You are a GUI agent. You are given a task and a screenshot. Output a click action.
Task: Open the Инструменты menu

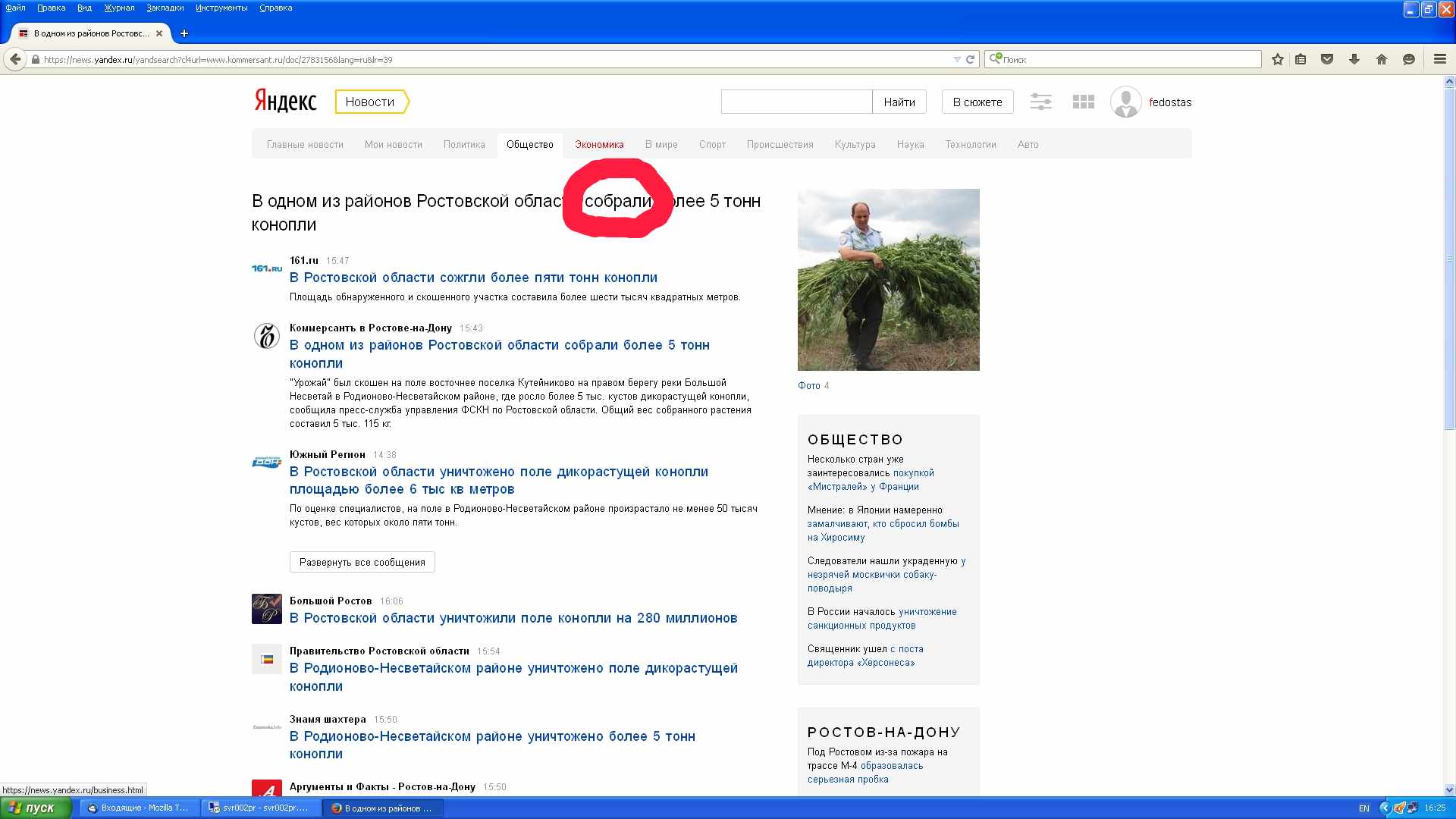(x=221, y=8)
